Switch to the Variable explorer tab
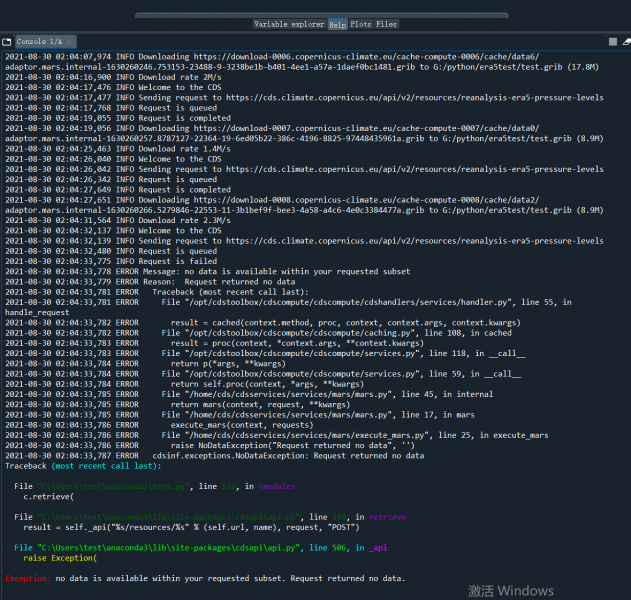This screenshot has width=631, height=600. (x=289, y=23)
